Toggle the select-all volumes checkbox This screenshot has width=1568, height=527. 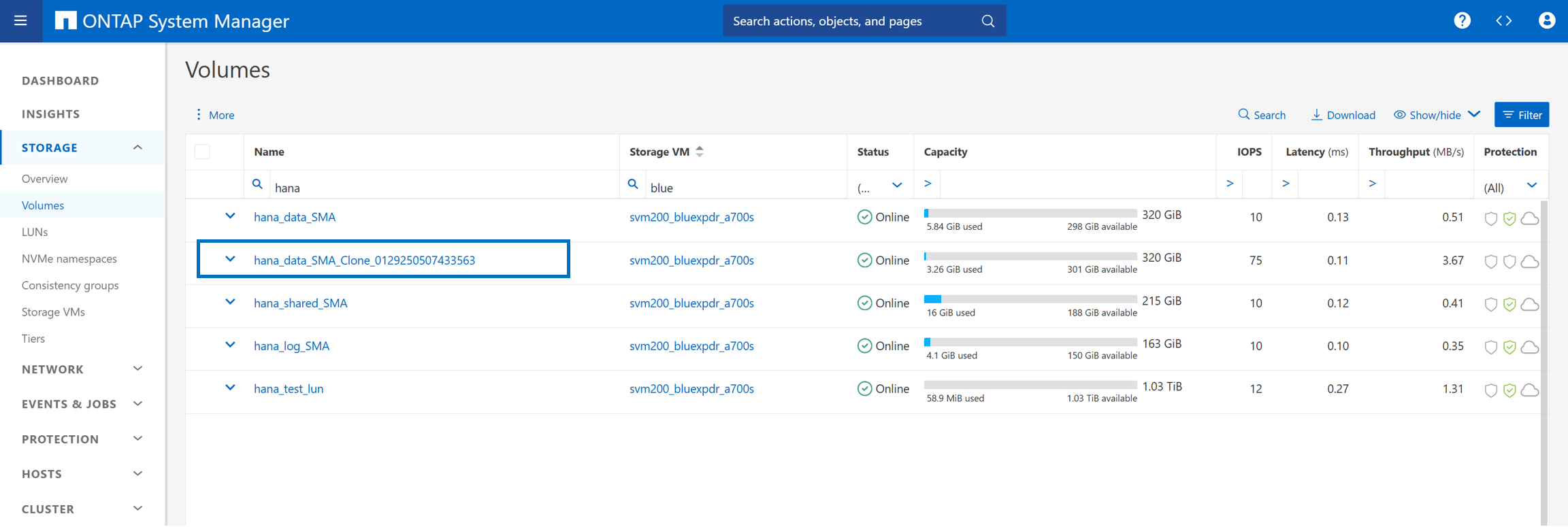[x=202, y=152]
